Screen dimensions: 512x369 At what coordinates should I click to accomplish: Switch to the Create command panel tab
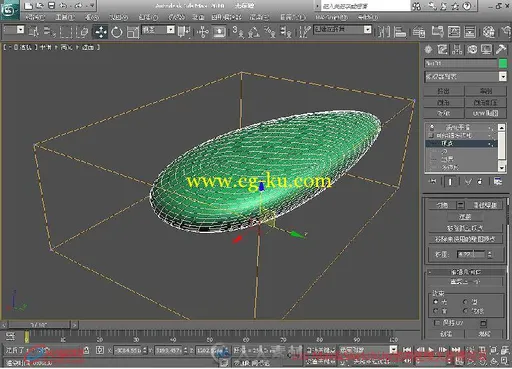point(428,50)
